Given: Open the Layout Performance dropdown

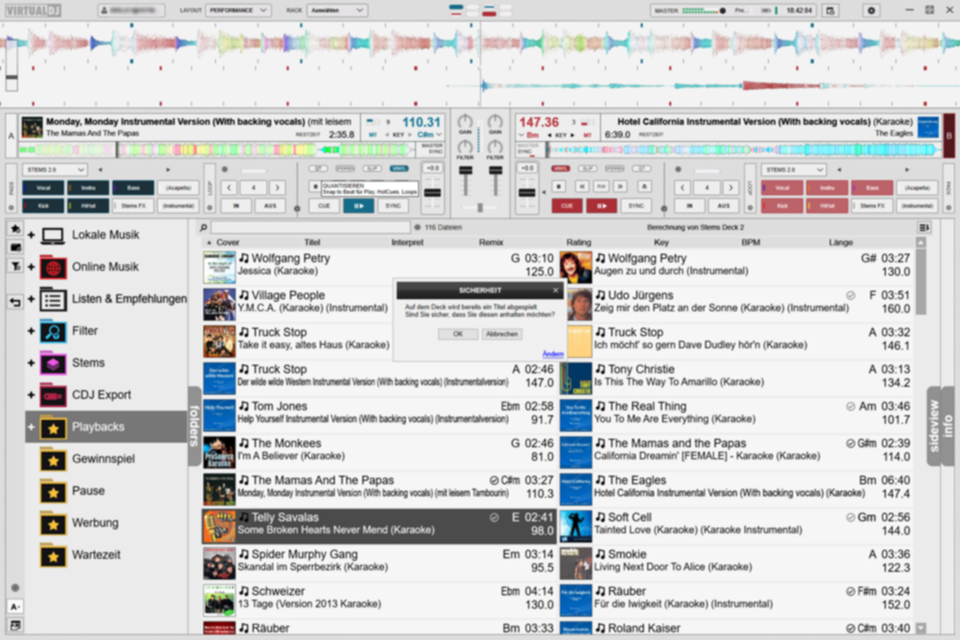Looking at the screenshot, I should point(239,10).
